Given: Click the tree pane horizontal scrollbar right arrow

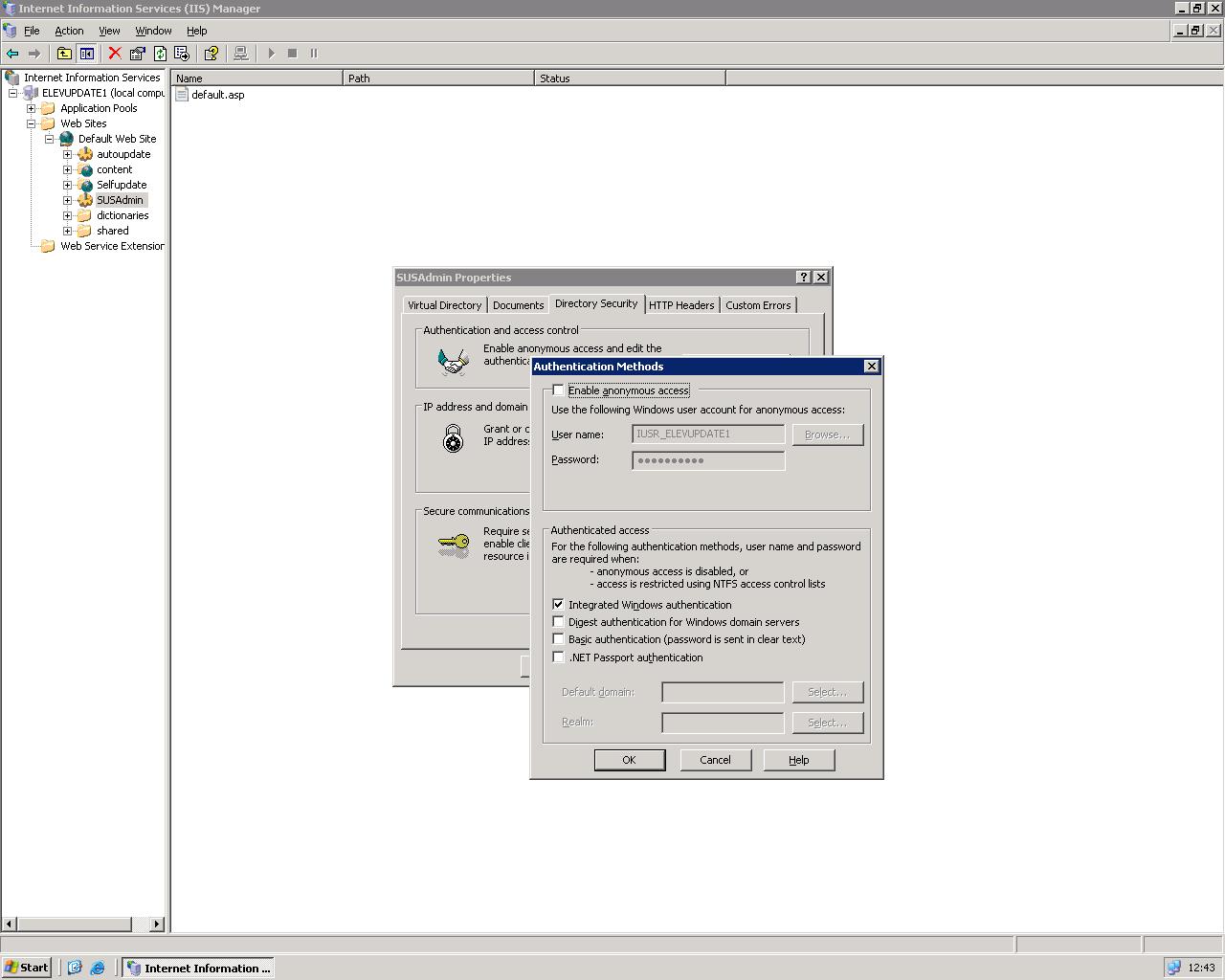Looking at the screenshot, I should (x=157, y=924).
